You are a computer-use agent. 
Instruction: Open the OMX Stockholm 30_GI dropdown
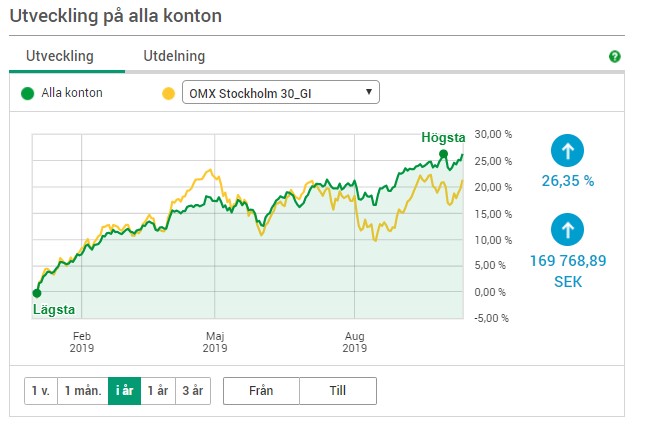[281, 92]
